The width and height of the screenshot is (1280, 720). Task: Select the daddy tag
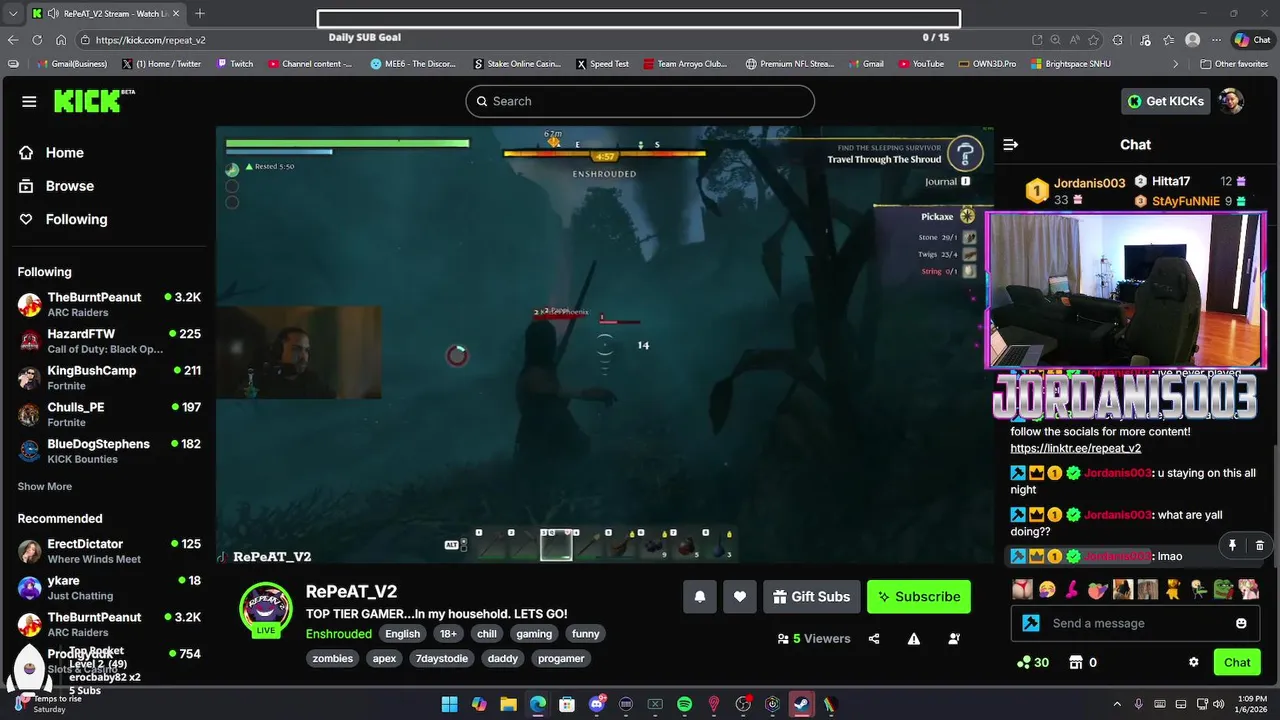tap(503, 659)
